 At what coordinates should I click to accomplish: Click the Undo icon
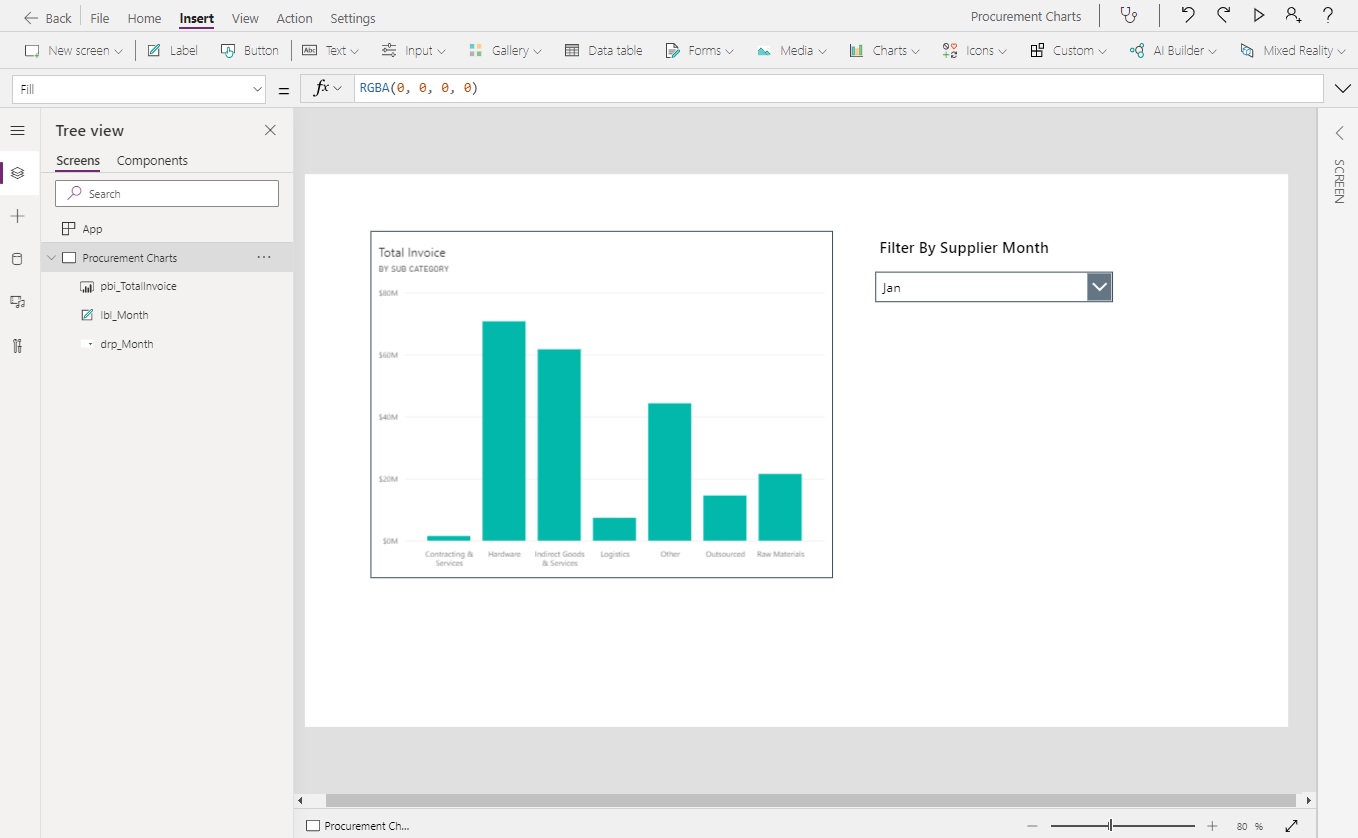(x=1189, y=15)
